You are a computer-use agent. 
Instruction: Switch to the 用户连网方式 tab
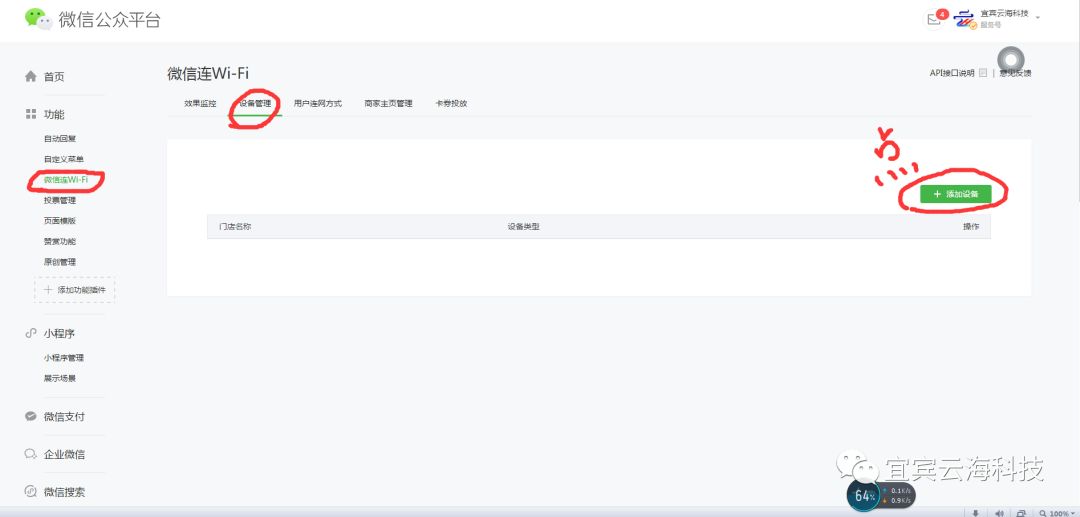pos(318,104)
